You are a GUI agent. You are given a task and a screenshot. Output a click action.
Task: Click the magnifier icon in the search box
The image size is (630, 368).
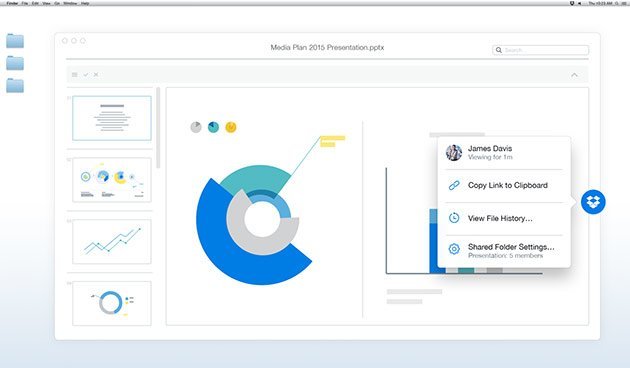(x=499, y=50)
